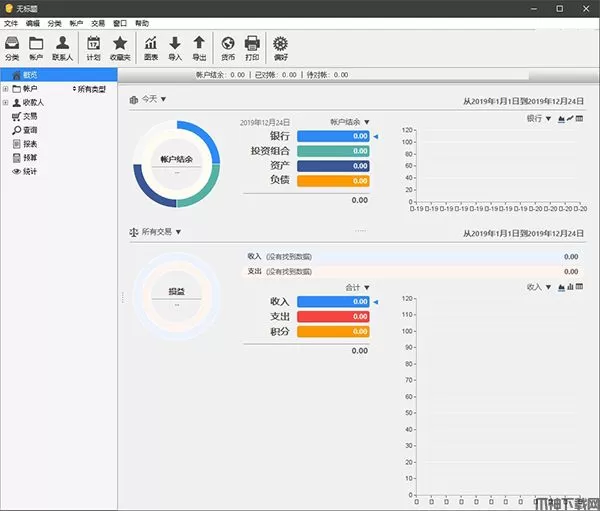Click the blue 收入 total bar
Screen dimensions: 600x511
click(x=333, y=302)
